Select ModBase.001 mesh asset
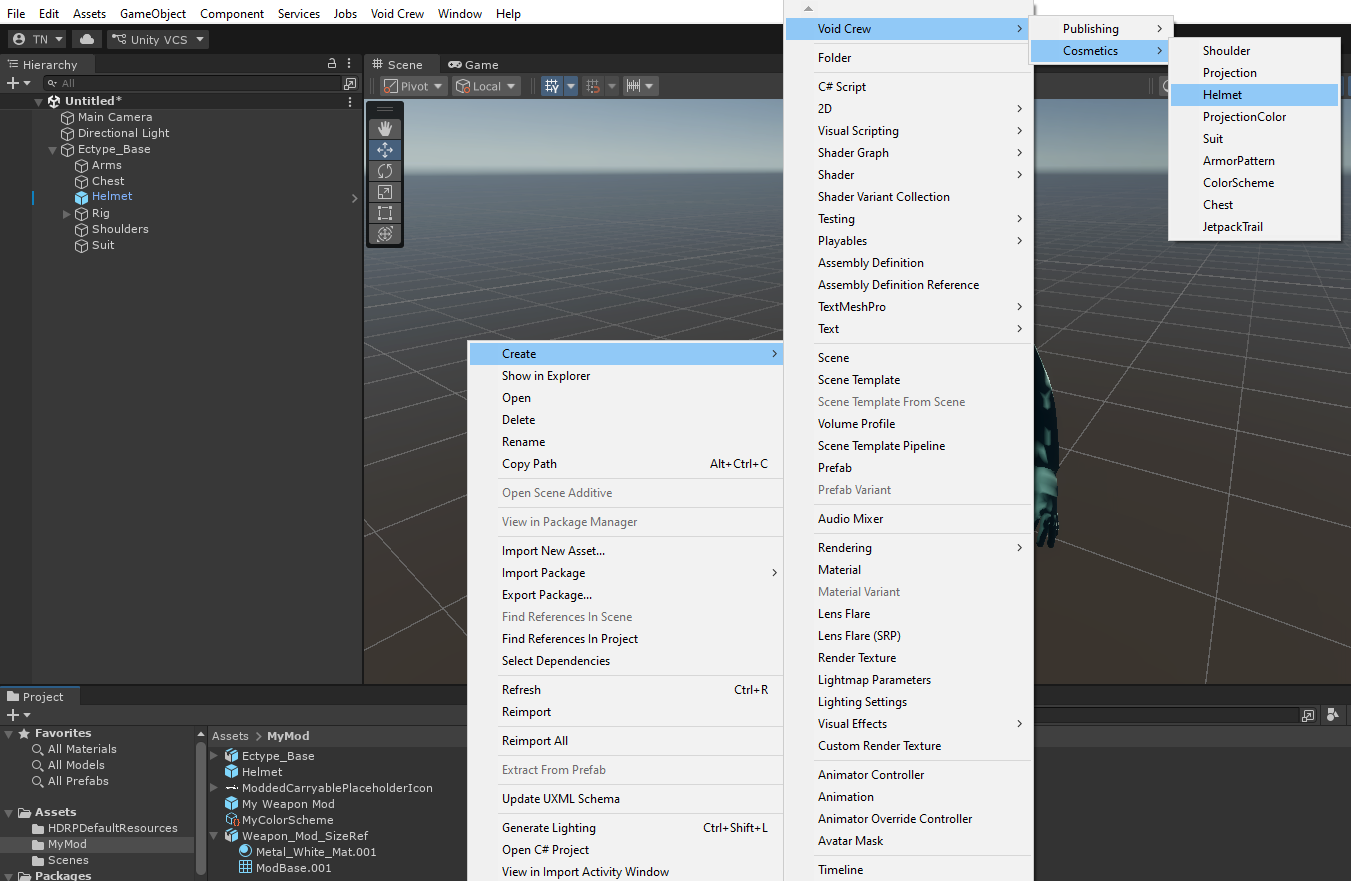This screenshot has height=881, width=1351. pos(293,868)
